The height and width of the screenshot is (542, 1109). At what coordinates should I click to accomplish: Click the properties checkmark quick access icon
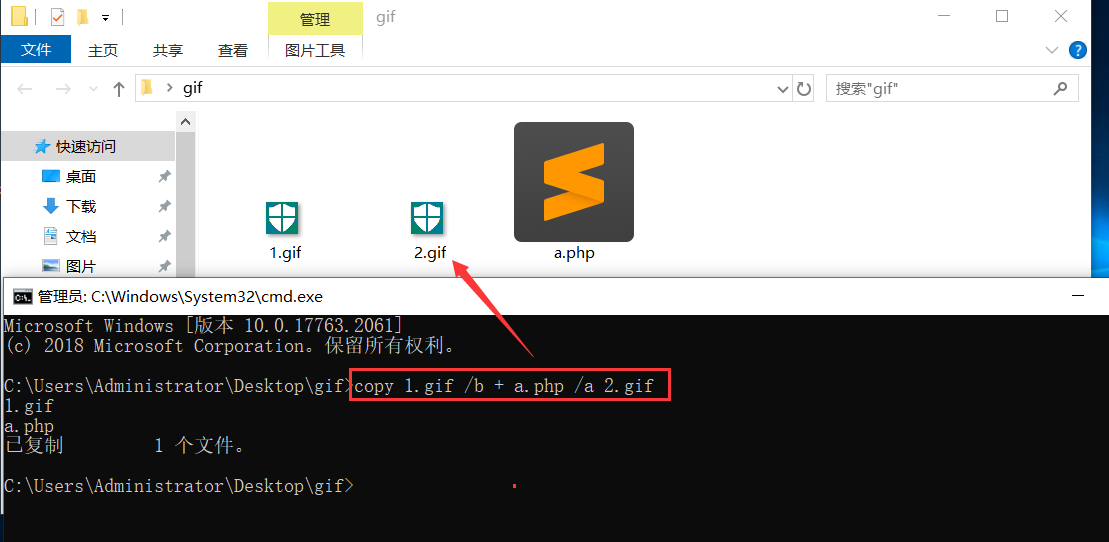click(x=57, y=17)
